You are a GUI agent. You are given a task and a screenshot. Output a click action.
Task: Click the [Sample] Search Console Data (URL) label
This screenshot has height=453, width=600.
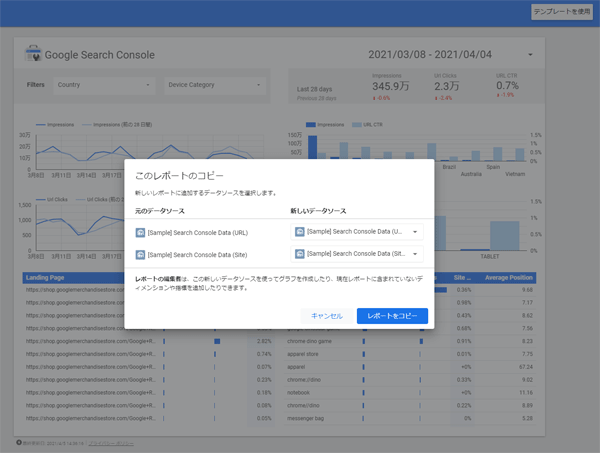[x=198, y=233]
